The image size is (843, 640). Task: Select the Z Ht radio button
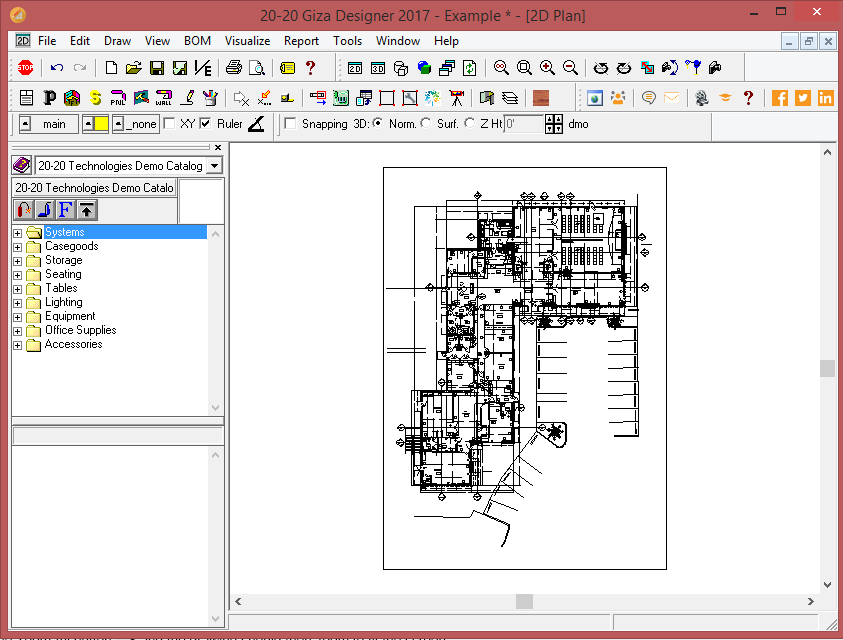point(469,123)
